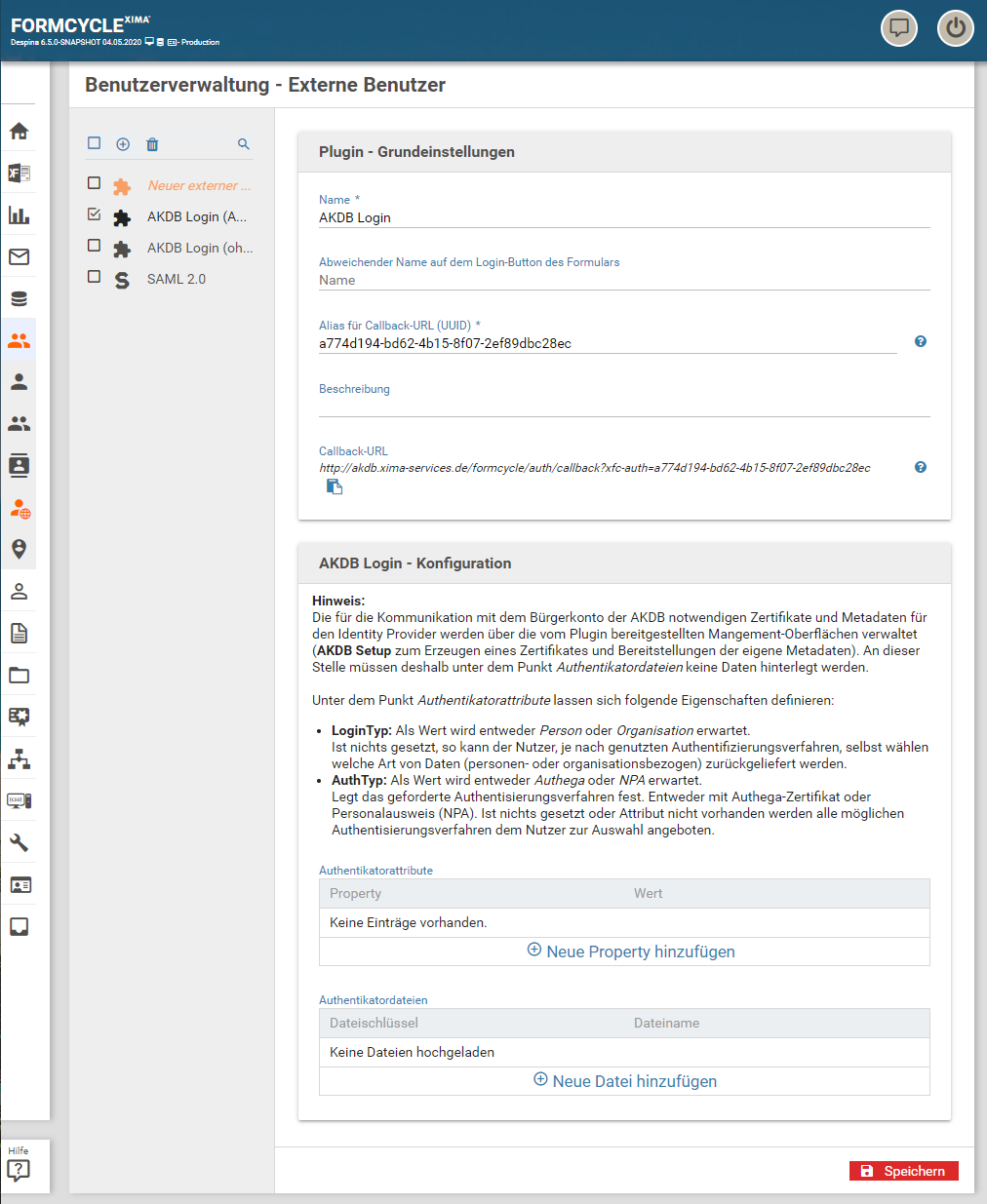This screenshot has width=987, height=1204.
Task: Click the home icon in sidebar
Action: [x=19, y=132]
